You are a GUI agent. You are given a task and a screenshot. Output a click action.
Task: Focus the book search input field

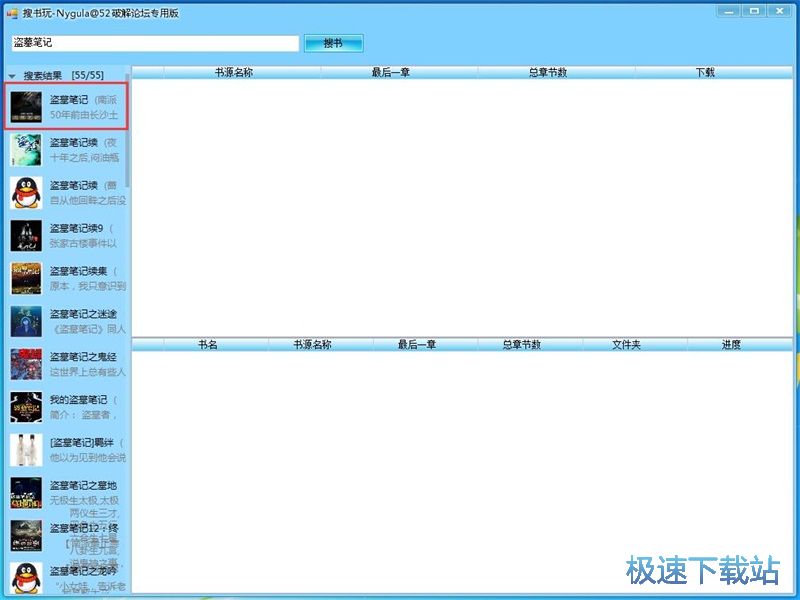155,43
